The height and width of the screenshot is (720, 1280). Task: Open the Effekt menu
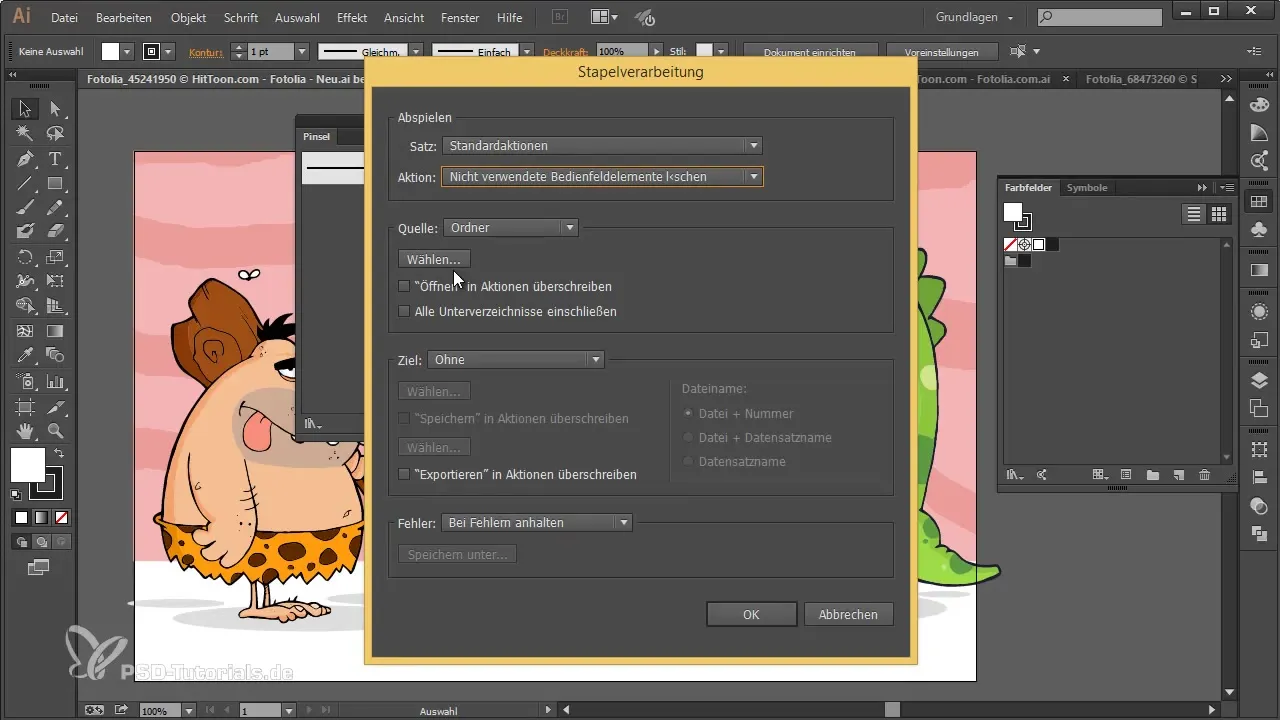point(352,18)
